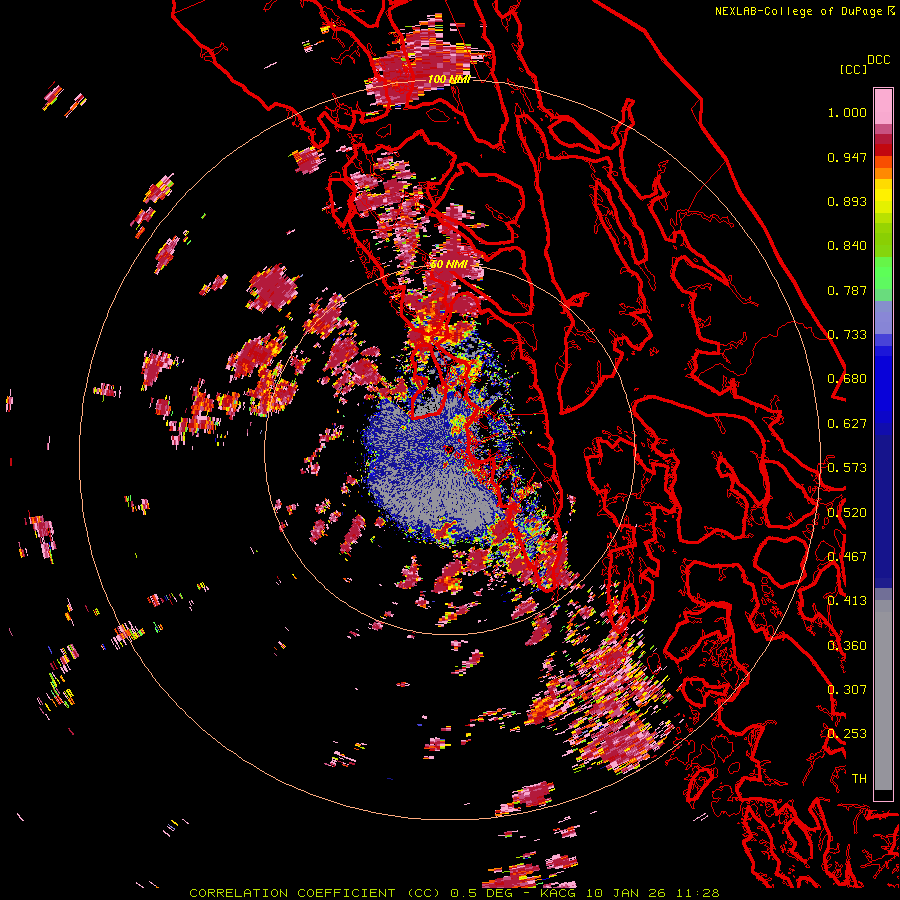
Task: Click the 50 NMI range ring label
Action: [449, 265]
